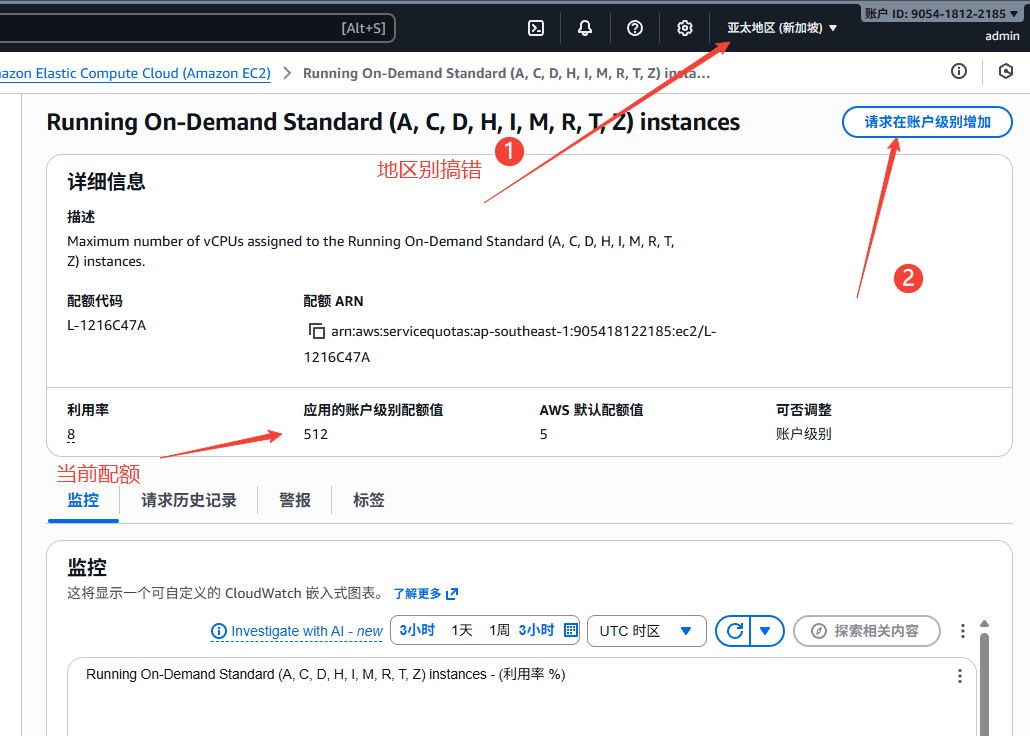Click the info panel icon
This screenshot has height=736, width=1030.
pos(959,71)
